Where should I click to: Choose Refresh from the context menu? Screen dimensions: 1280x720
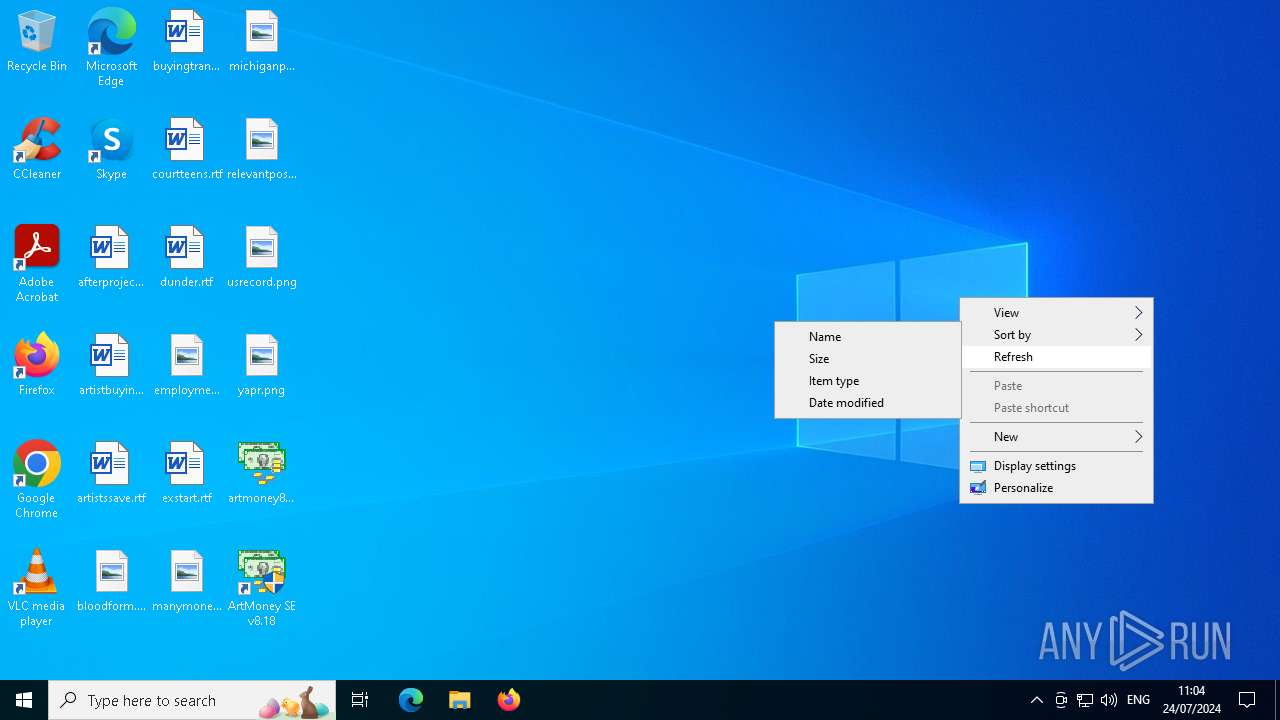pos(1056,357)
